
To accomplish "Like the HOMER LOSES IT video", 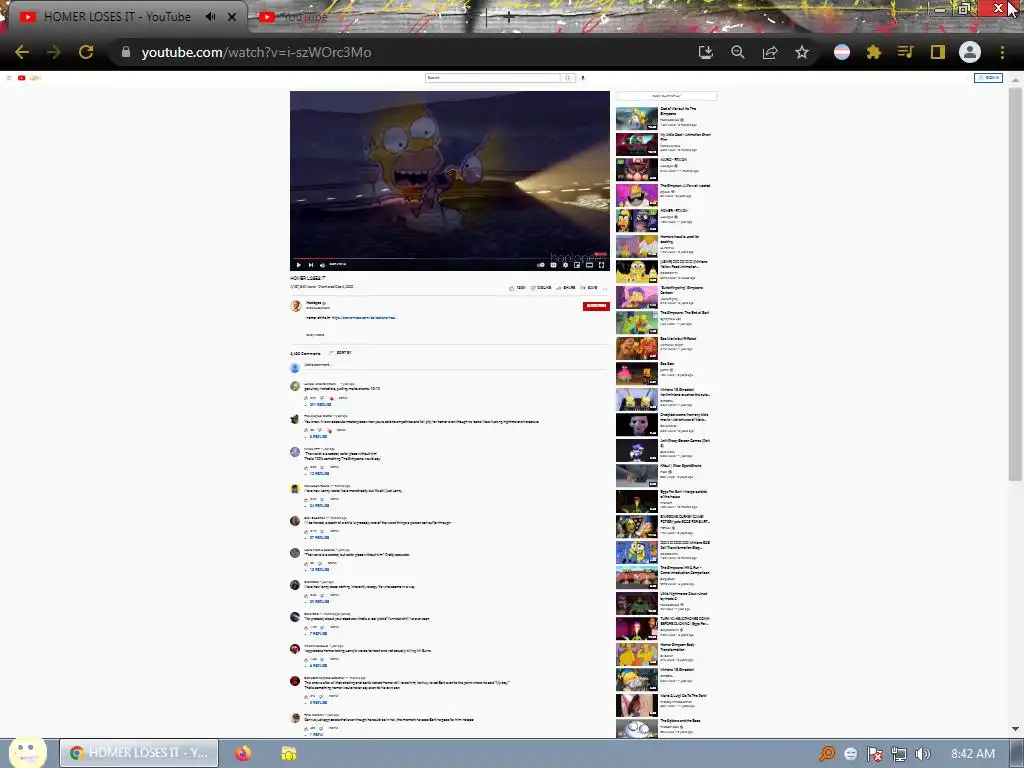I will pyautogui.click(x=517, y=287).
